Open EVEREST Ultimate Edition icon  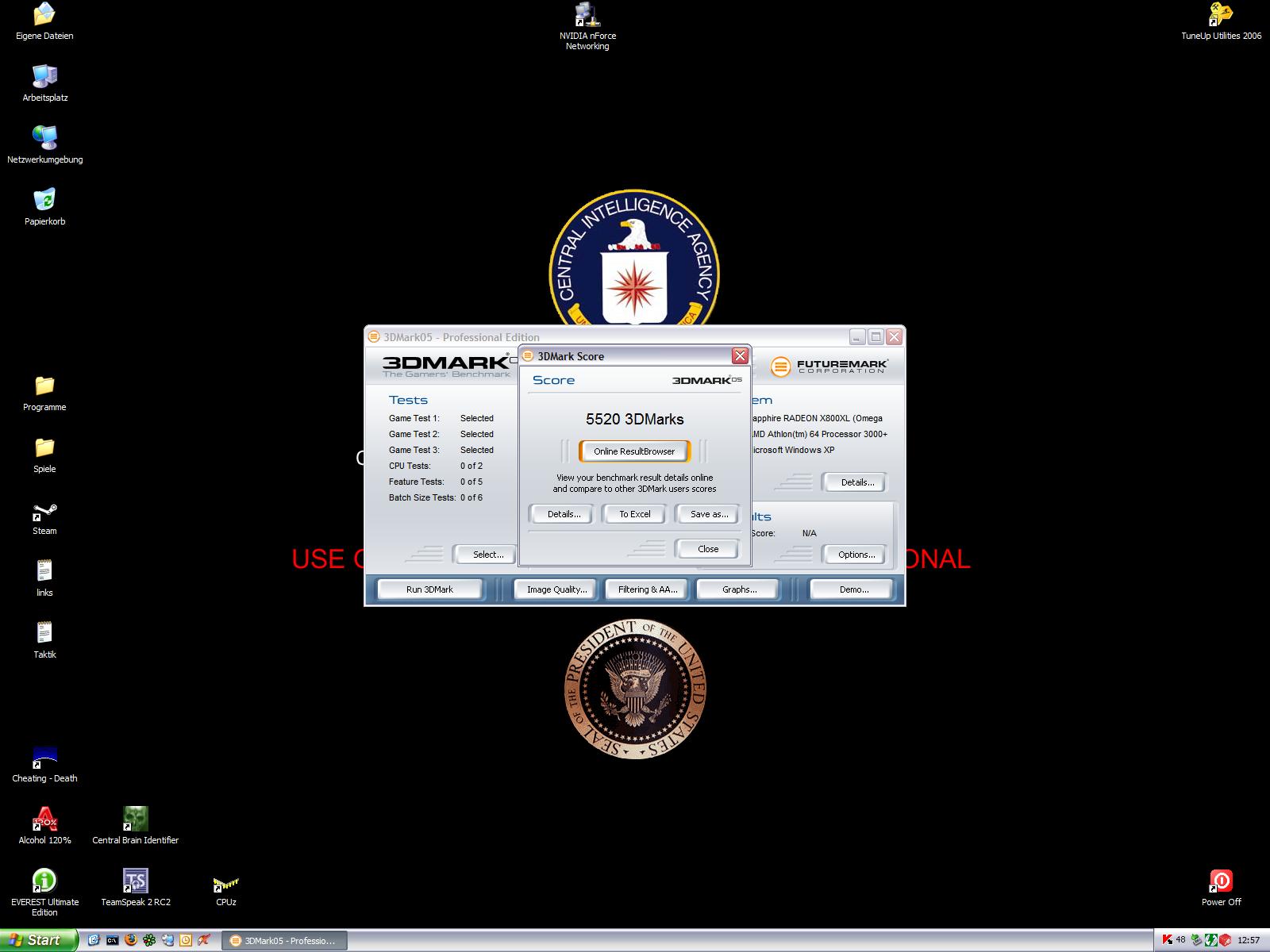pos(44,892)
